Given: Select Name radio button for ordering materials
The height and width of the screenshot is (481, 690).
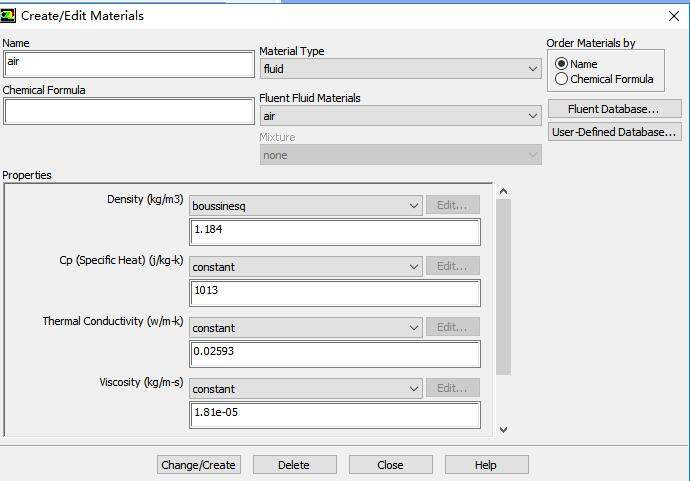Looking at the screenshot, I should tap(562, 64).
